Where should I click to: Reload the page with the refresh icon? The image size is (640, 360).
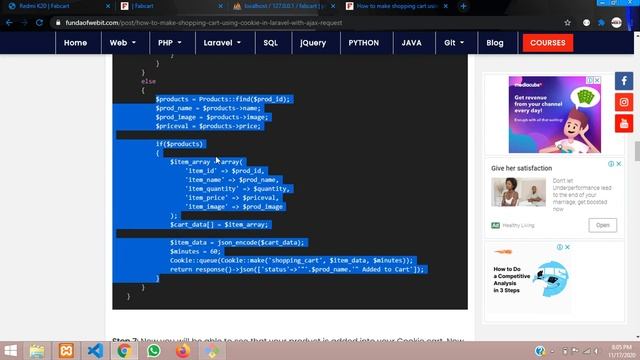39,23
